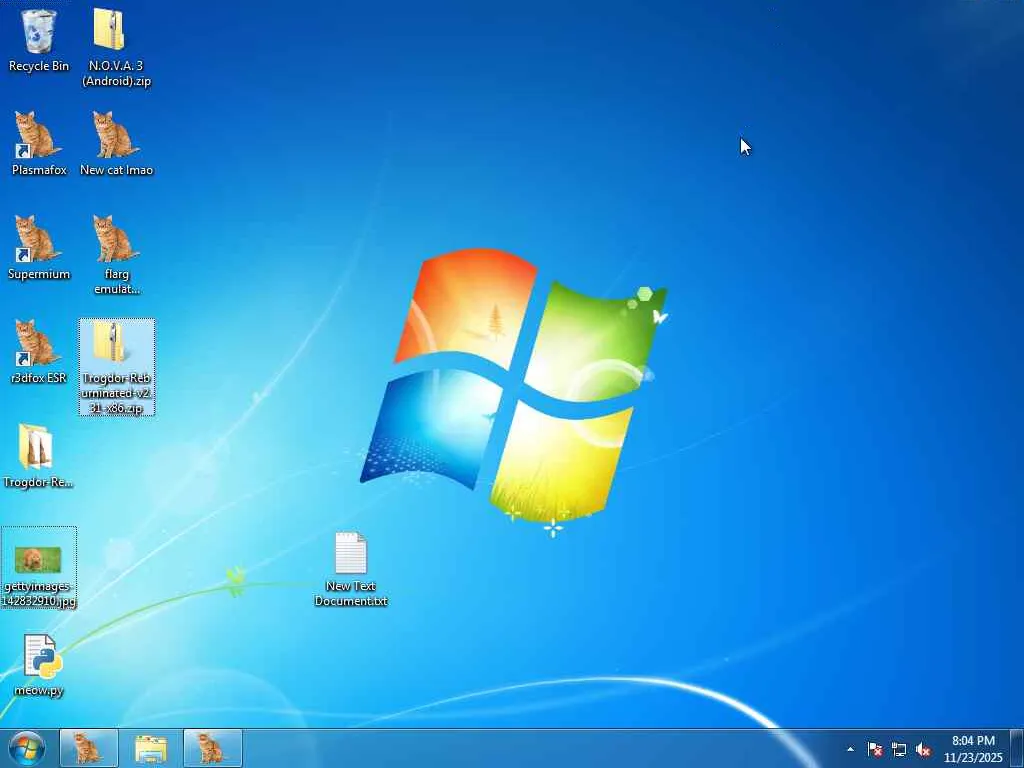Open the Action Center flag icon
This screenshot has width=1024, height=768.
(x=874, y=749)
